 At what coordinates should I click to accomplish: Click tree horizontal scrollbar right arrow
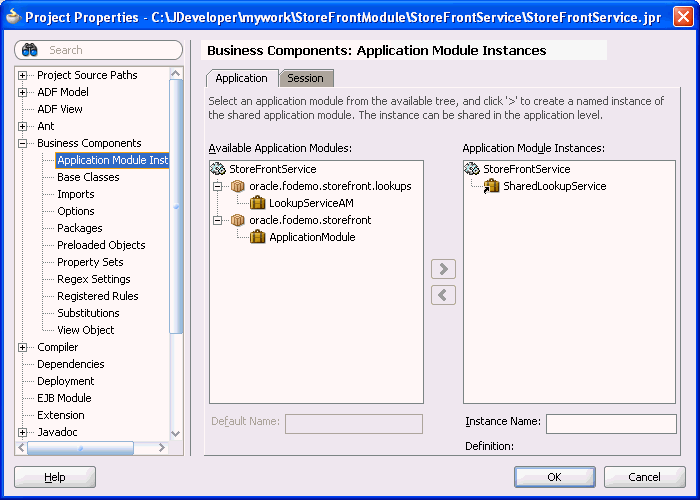coord(162,447)
